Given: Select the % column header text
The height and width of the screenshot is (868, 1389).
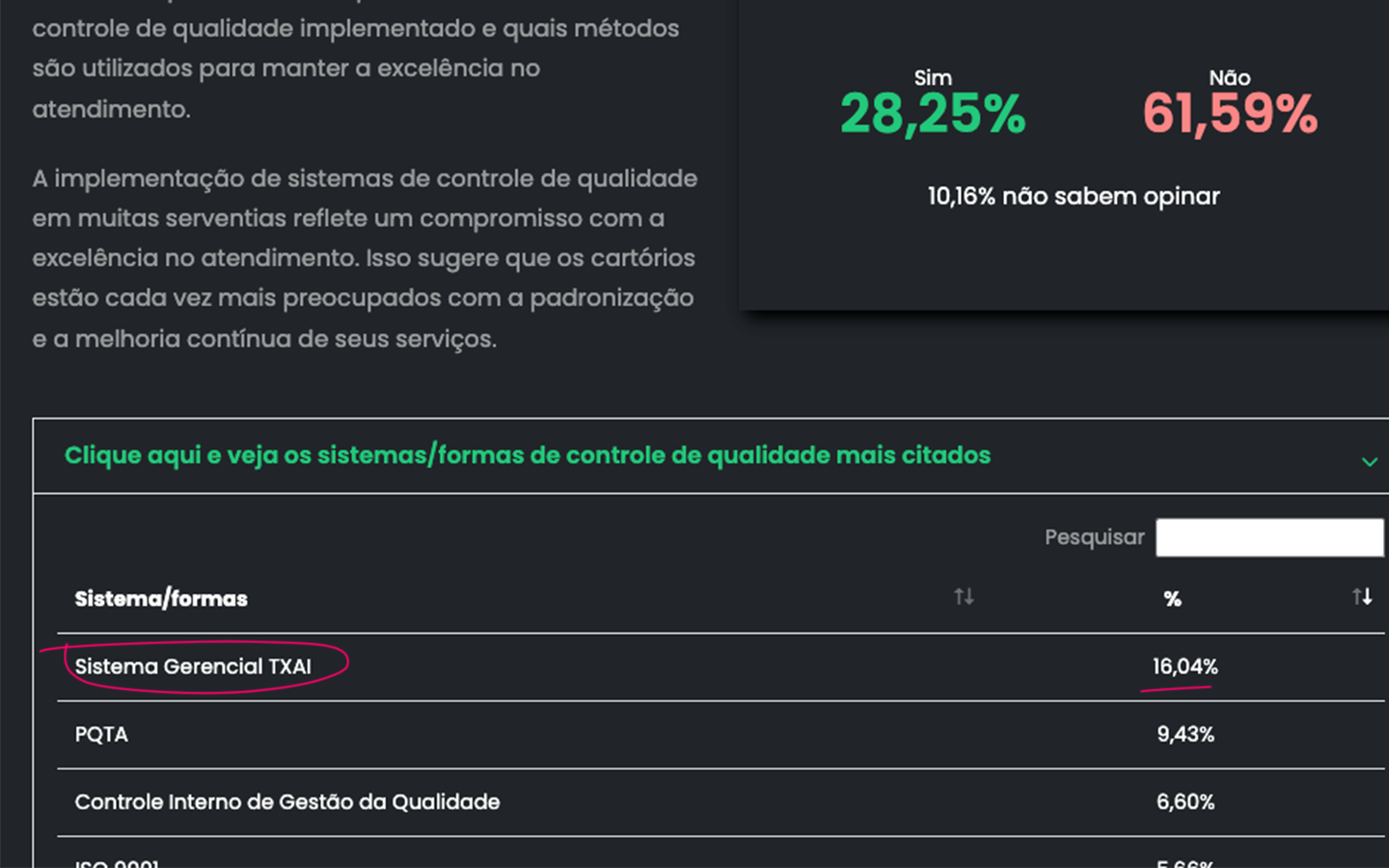Looking at the screenshot, I should pos(1172,599).
